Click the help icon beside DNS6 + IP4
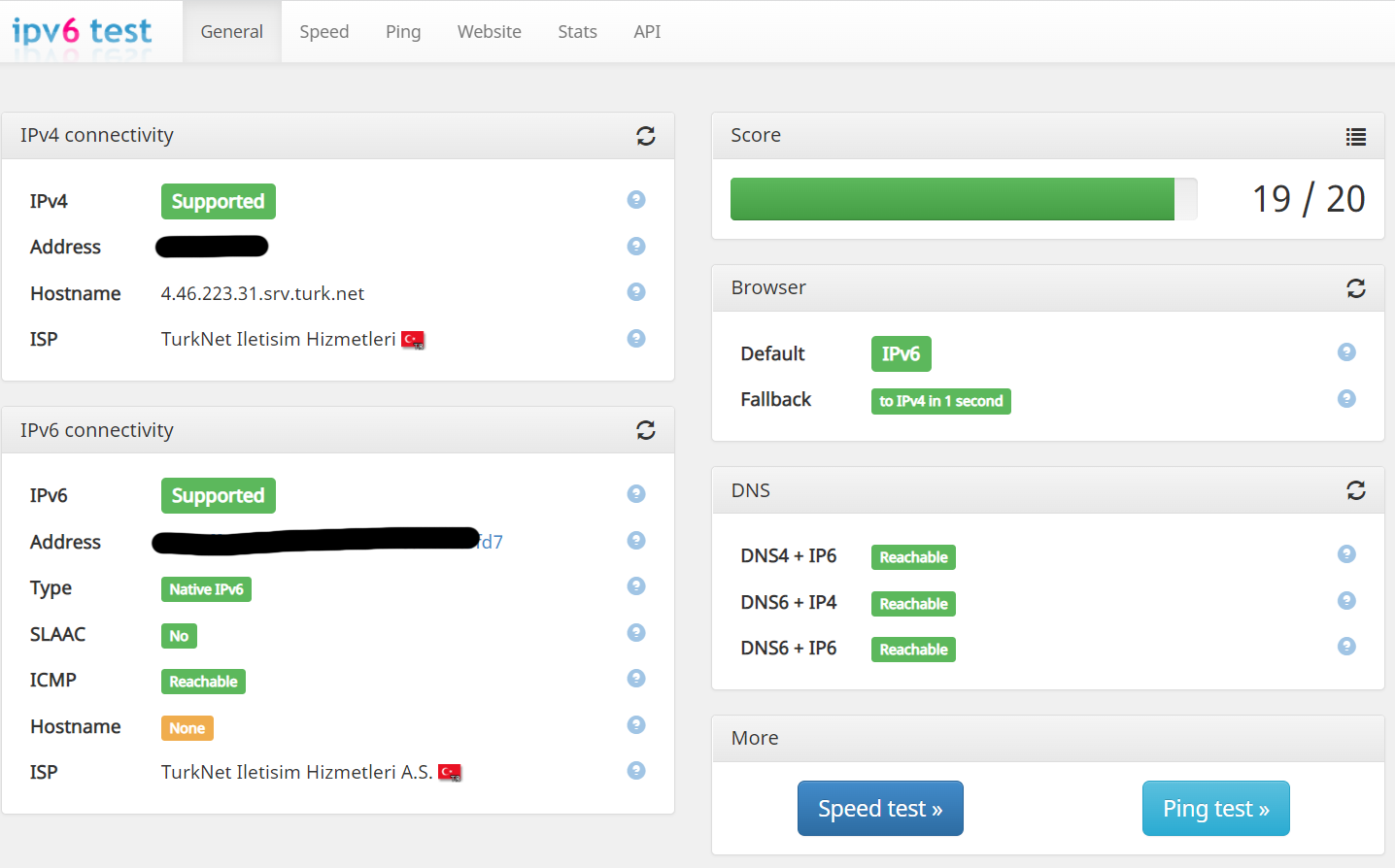The width and height of the screenshot is (1395, 868). (x=1346, y=600)
